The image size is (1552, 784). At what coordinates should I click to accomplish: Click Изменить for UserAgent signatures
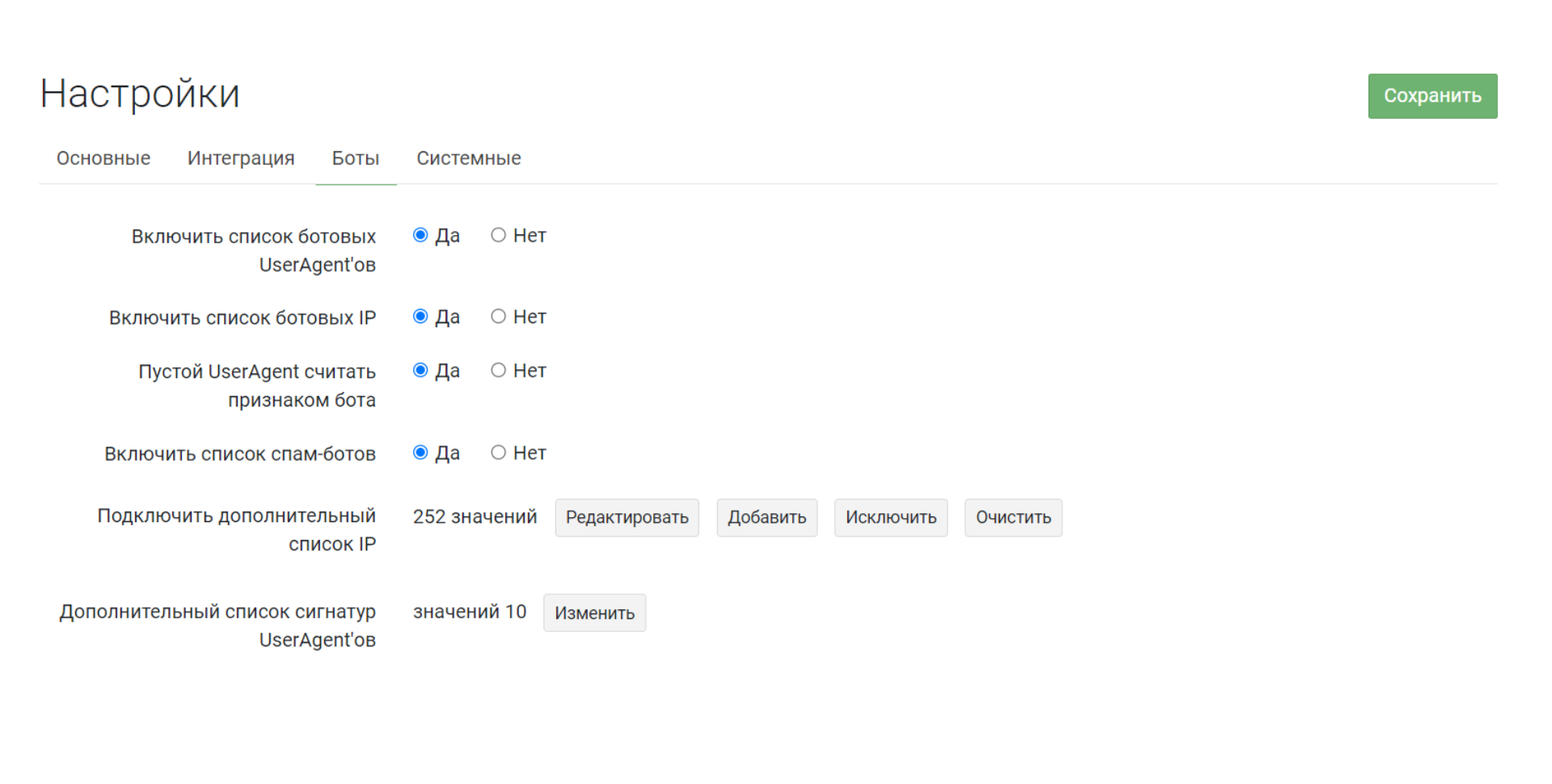pos(594,613)
